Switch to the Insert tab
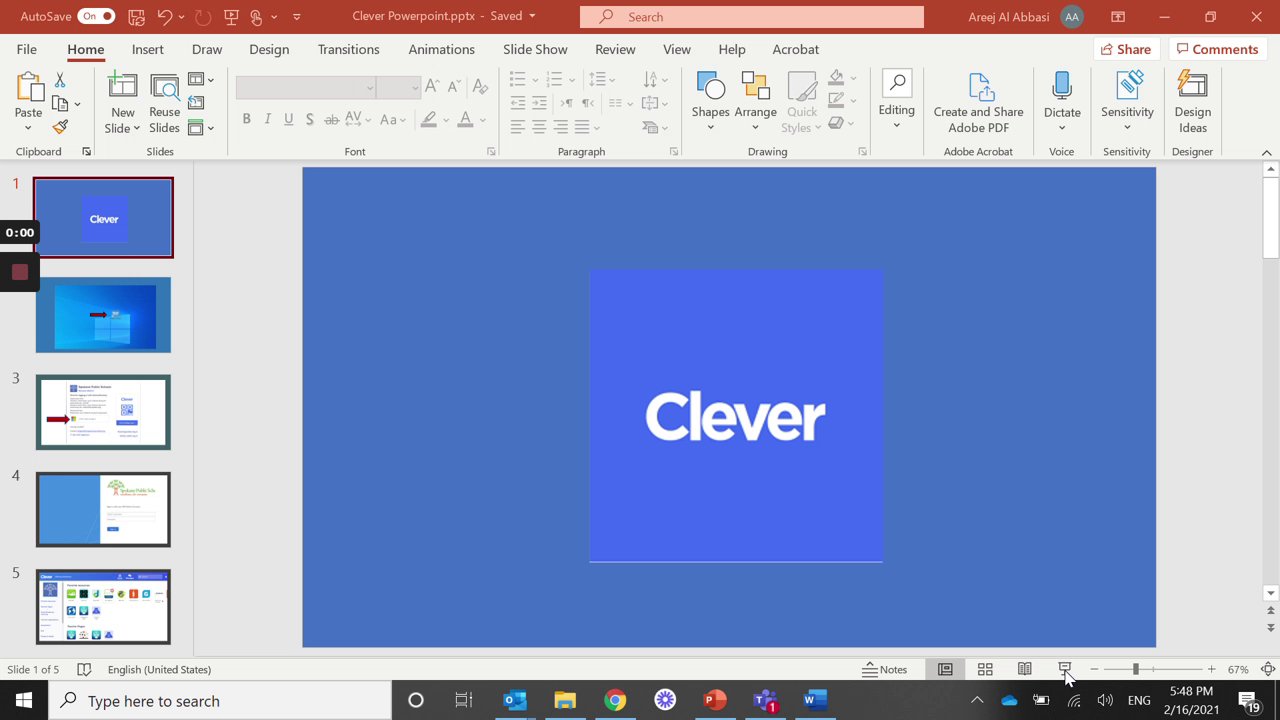Image resolution: width=1280 pixels, height=720 pixels. point(148,49)
